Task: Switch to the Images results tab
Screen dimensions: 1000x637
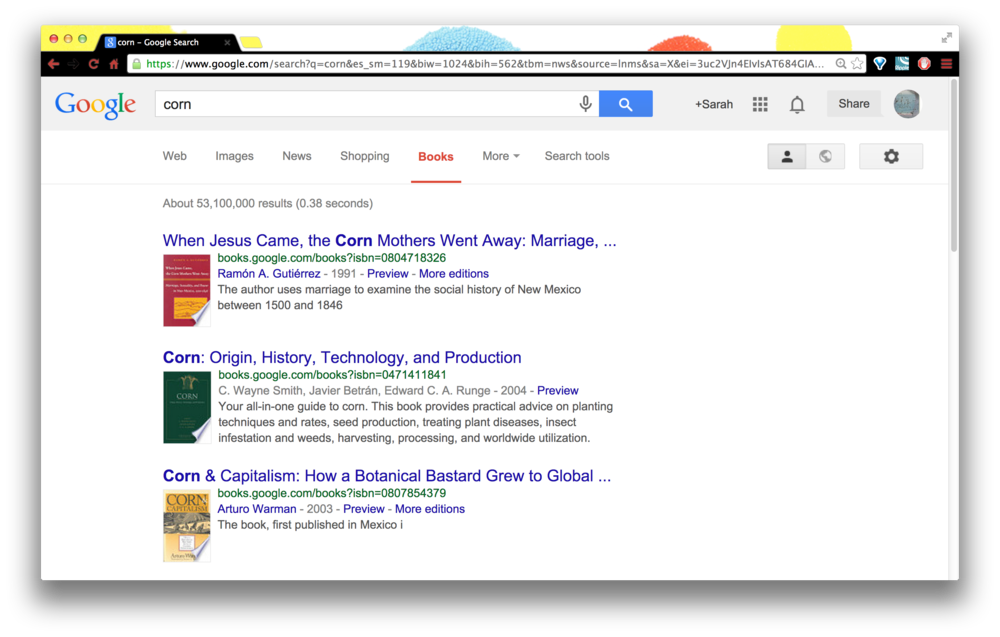Action: tap(234, 156)
